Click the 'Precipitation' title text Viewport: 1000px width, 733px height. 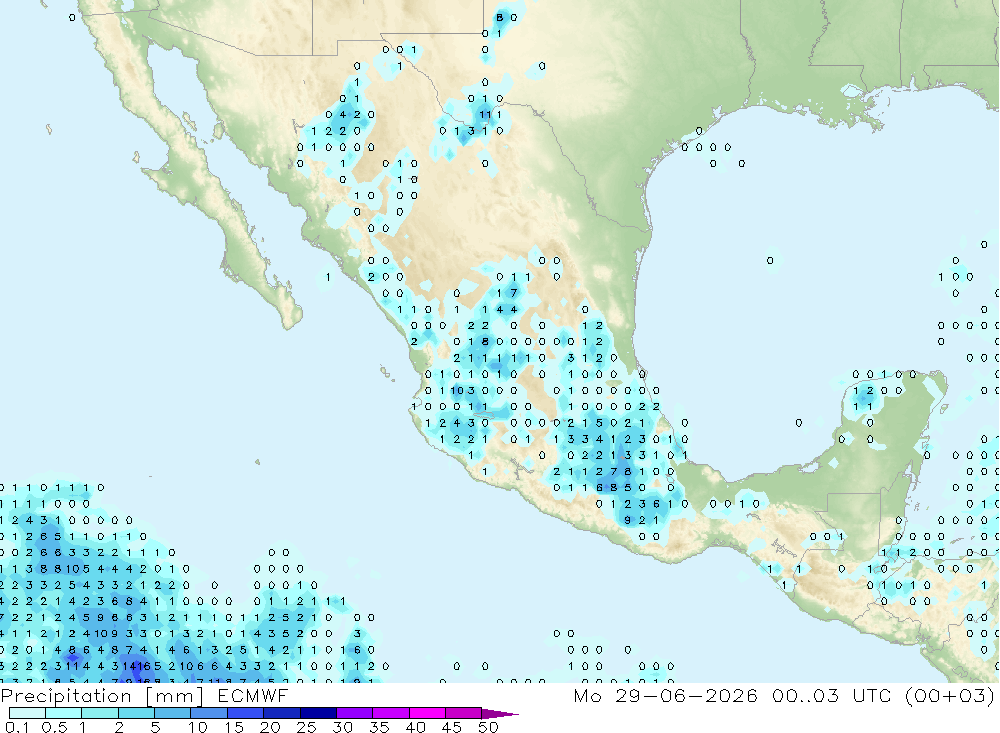66,696
